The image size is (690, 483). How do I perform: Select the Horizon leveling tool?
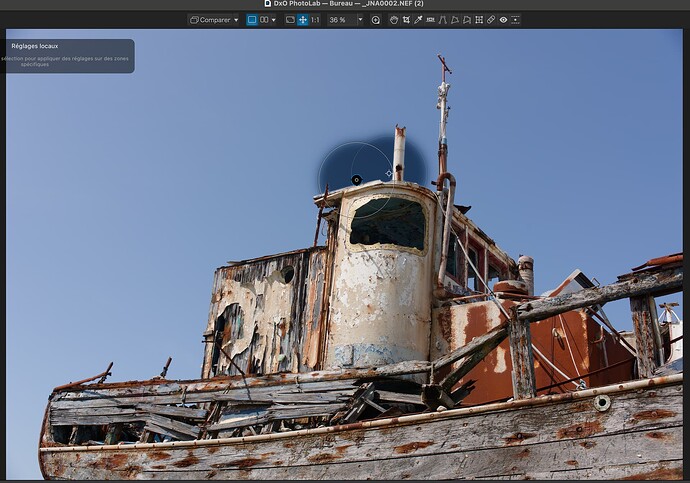coord(430,20)
